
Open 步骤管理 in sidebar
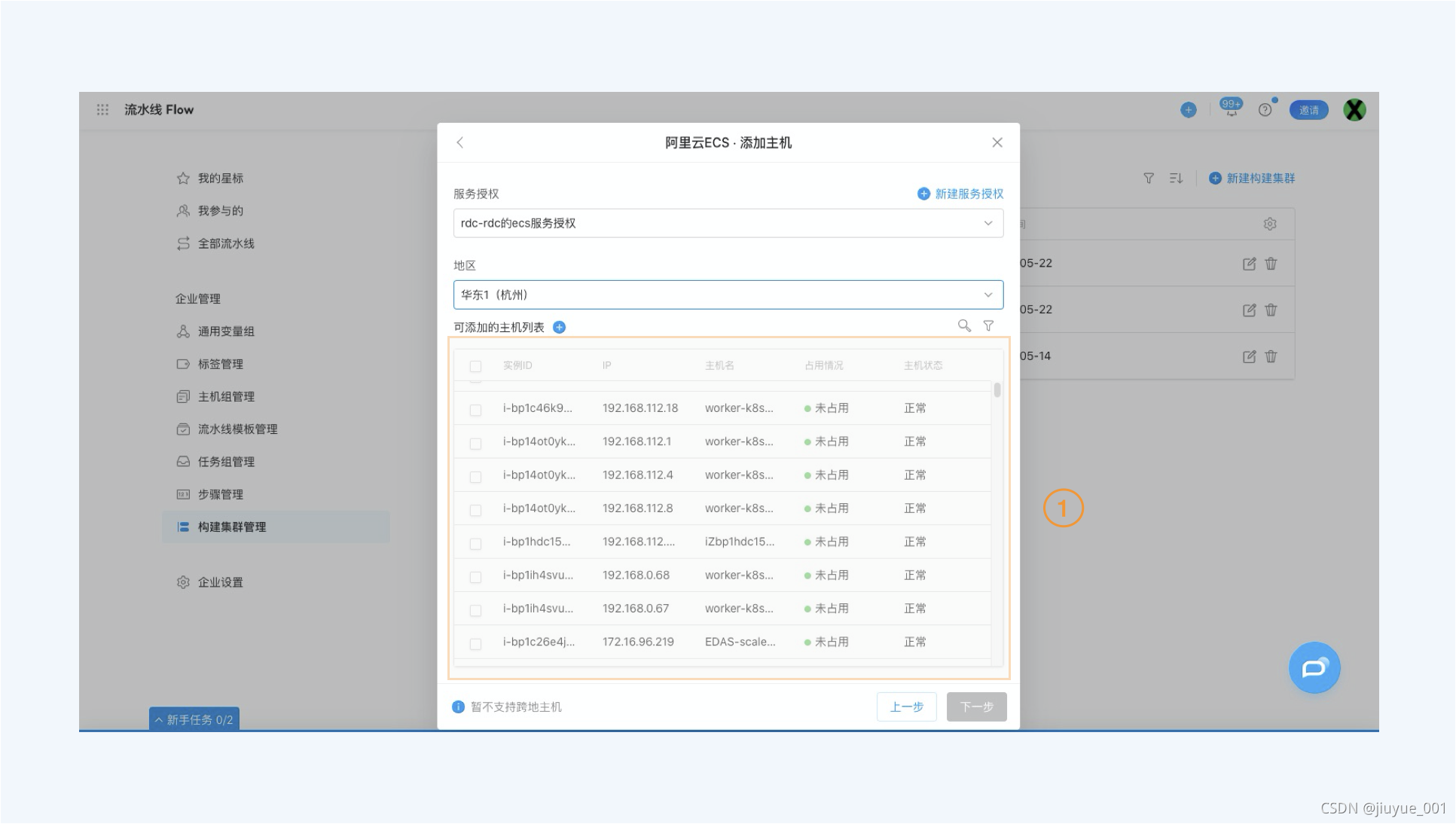click(x=220, y=494)
